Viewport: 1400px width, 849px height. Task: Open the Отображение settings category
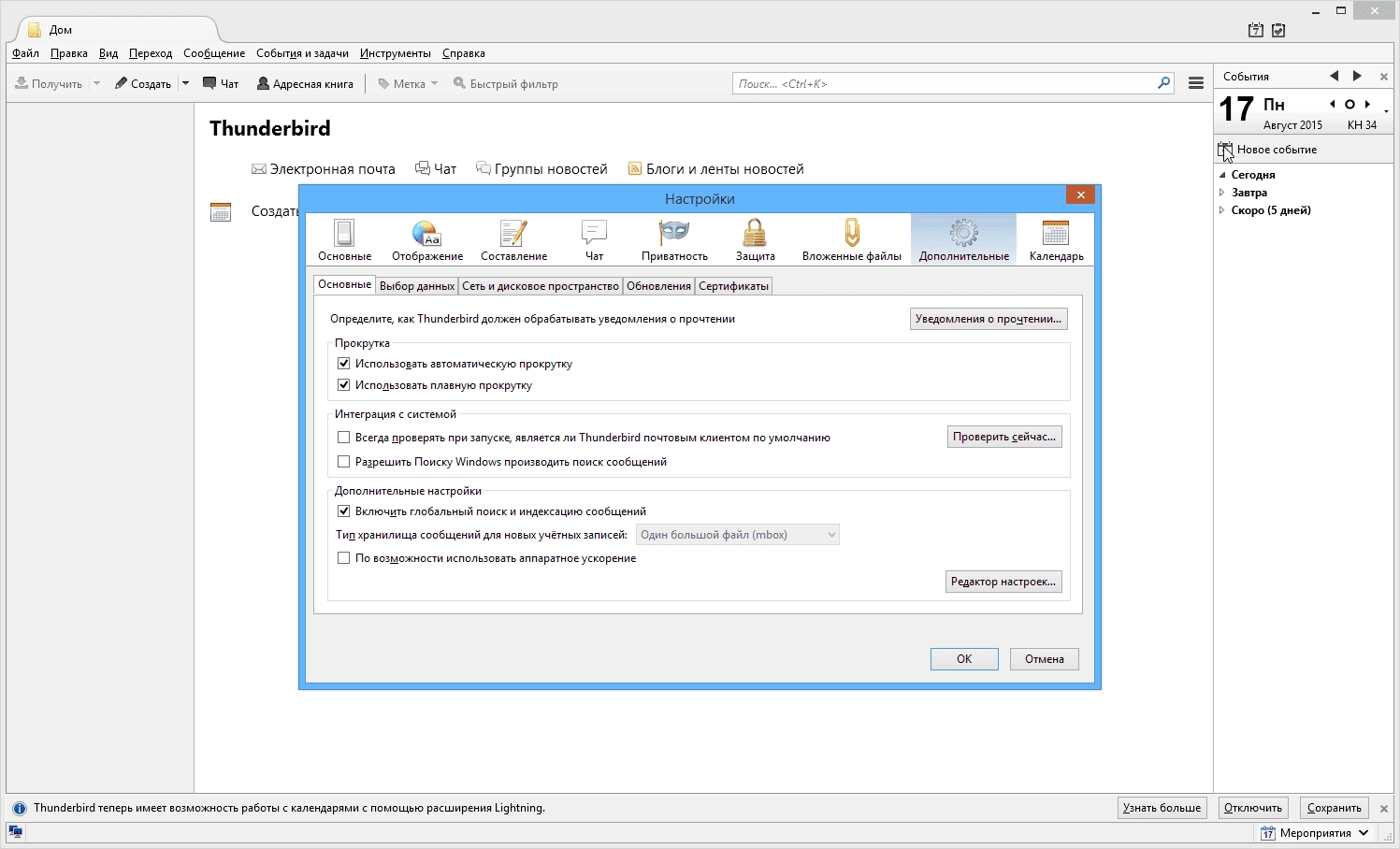tap(427, 239)
